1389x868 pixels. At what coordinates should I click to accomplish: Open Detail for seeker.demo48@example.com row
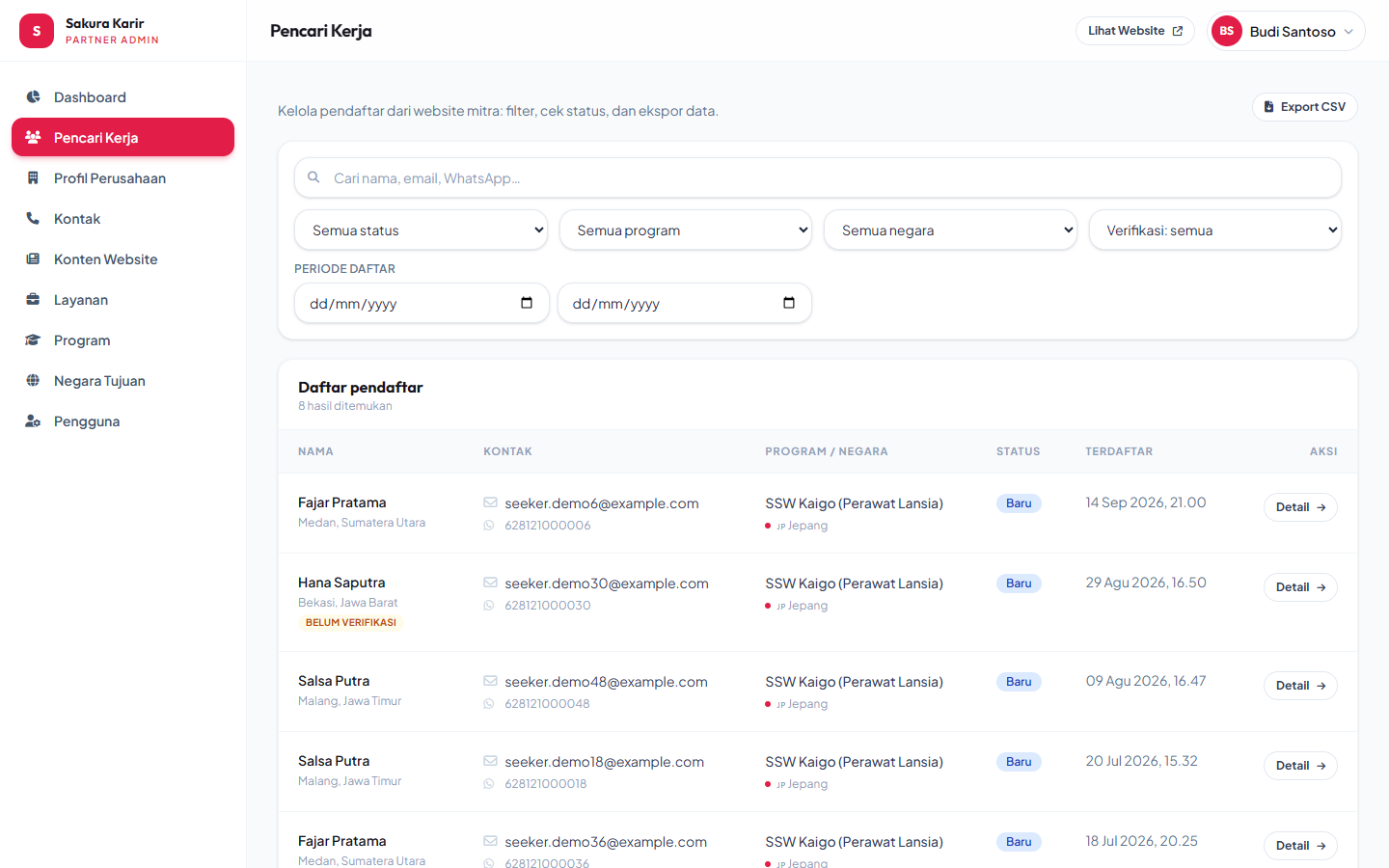(1300, 686)
